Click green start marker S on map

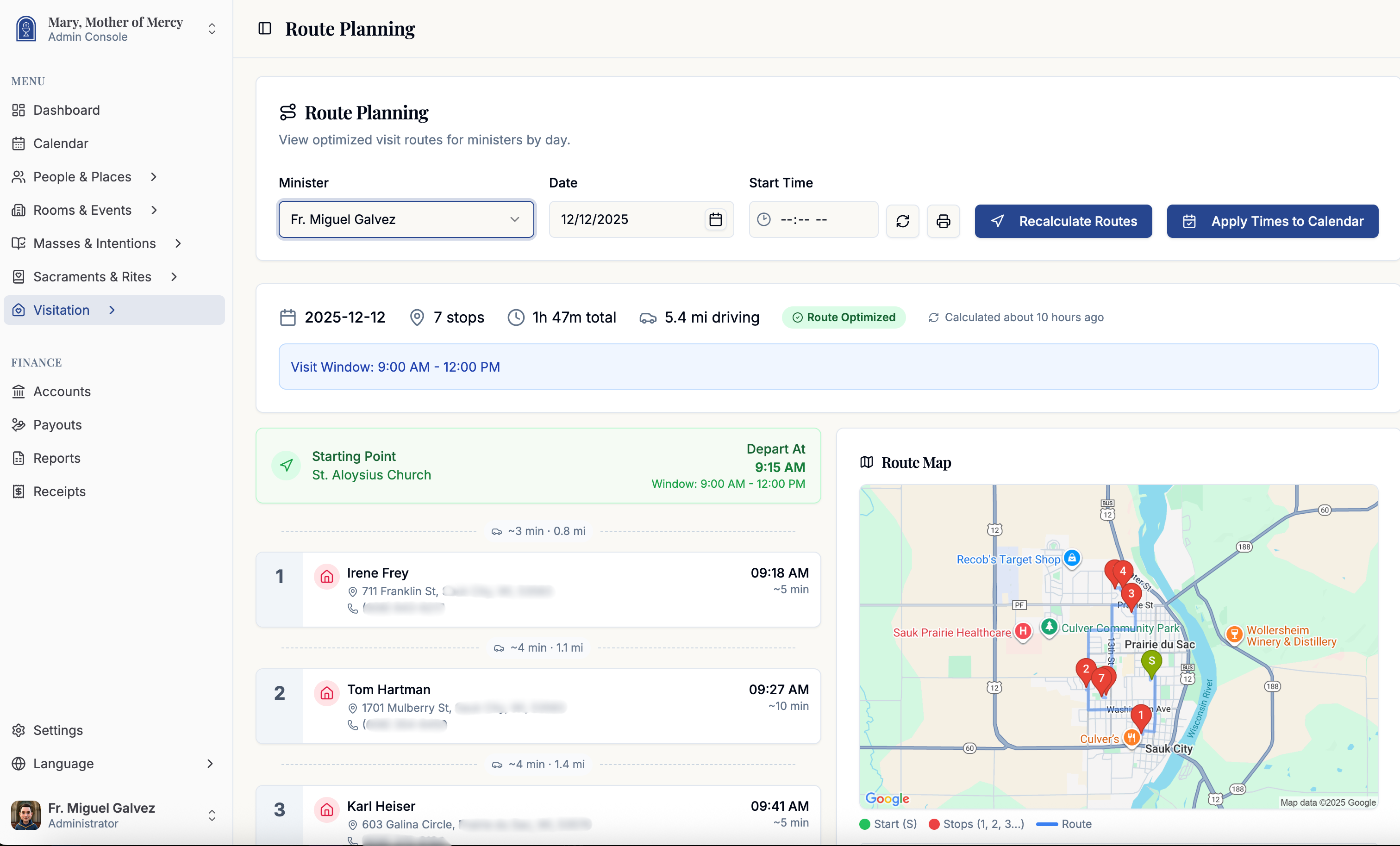[1151, 662]
